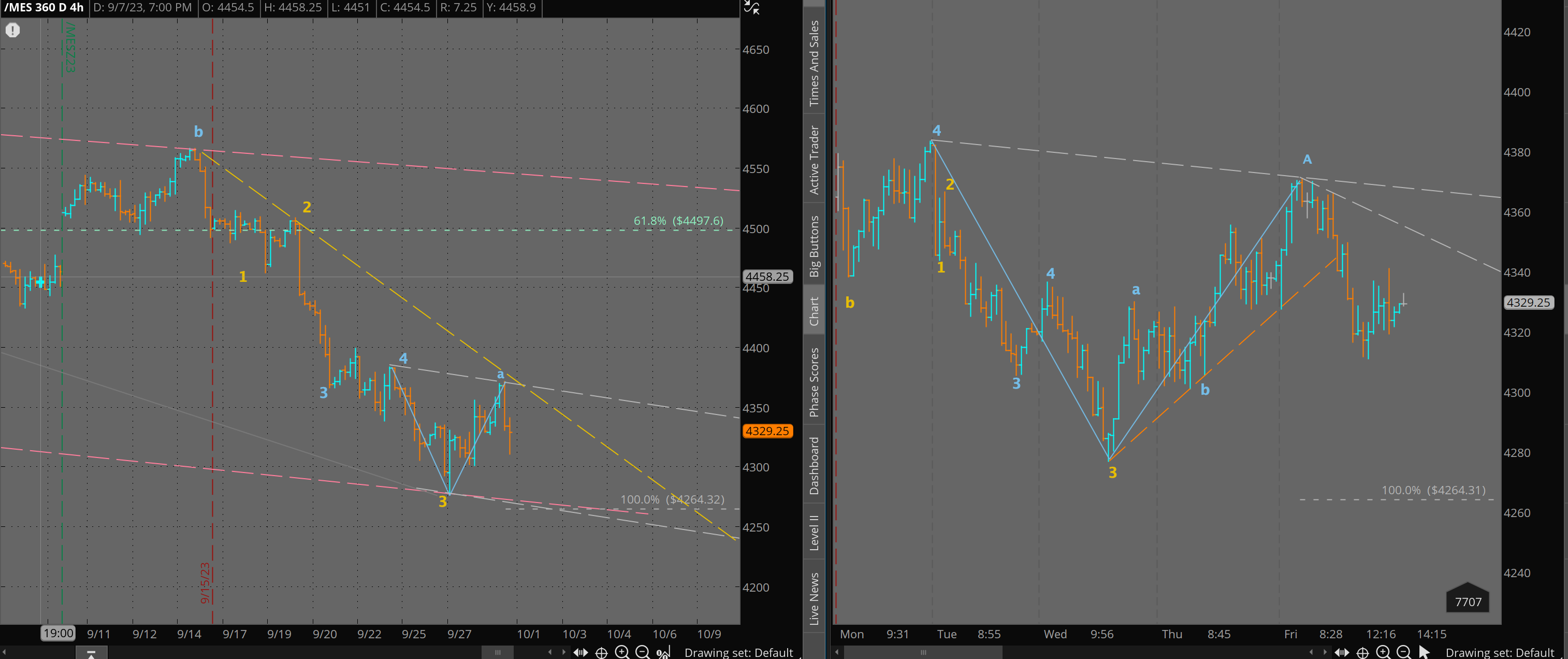Click the 9/15/23 red vertical date marker
The image size is (1568, 659).
coord(206,583)
